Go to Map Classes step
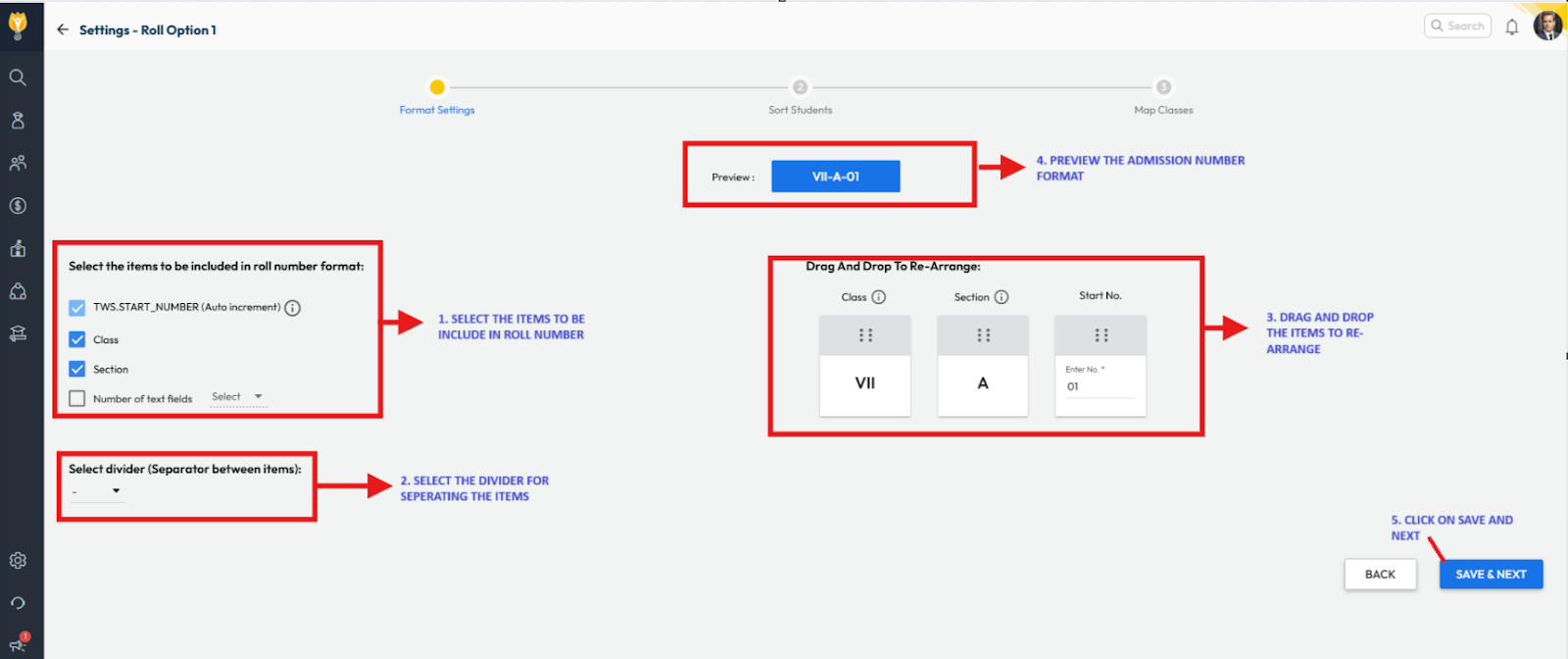Image resolution: width=1568 pixels, height=659 pixels. (x=1163, y=87)
